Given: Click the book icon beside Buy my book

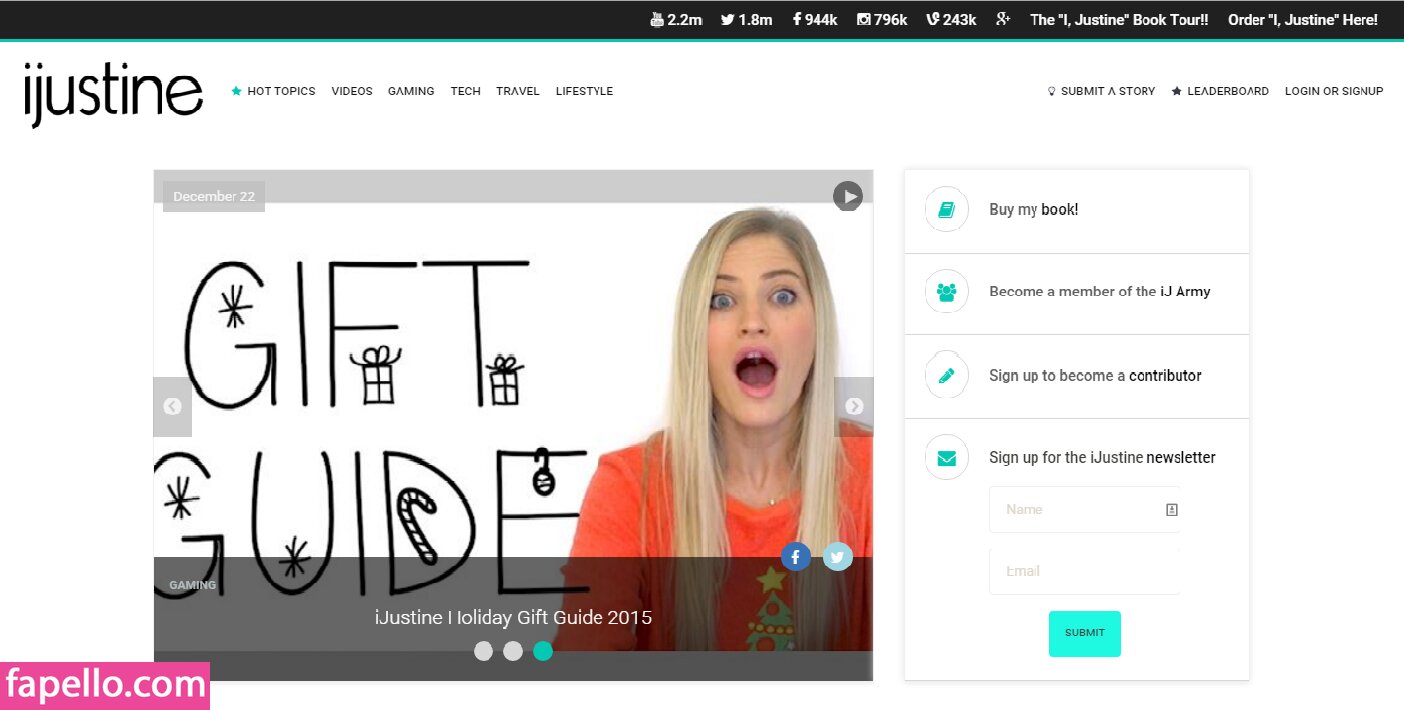Looking at the screenshot, I should pyautogui.click(x=946, y=210).
